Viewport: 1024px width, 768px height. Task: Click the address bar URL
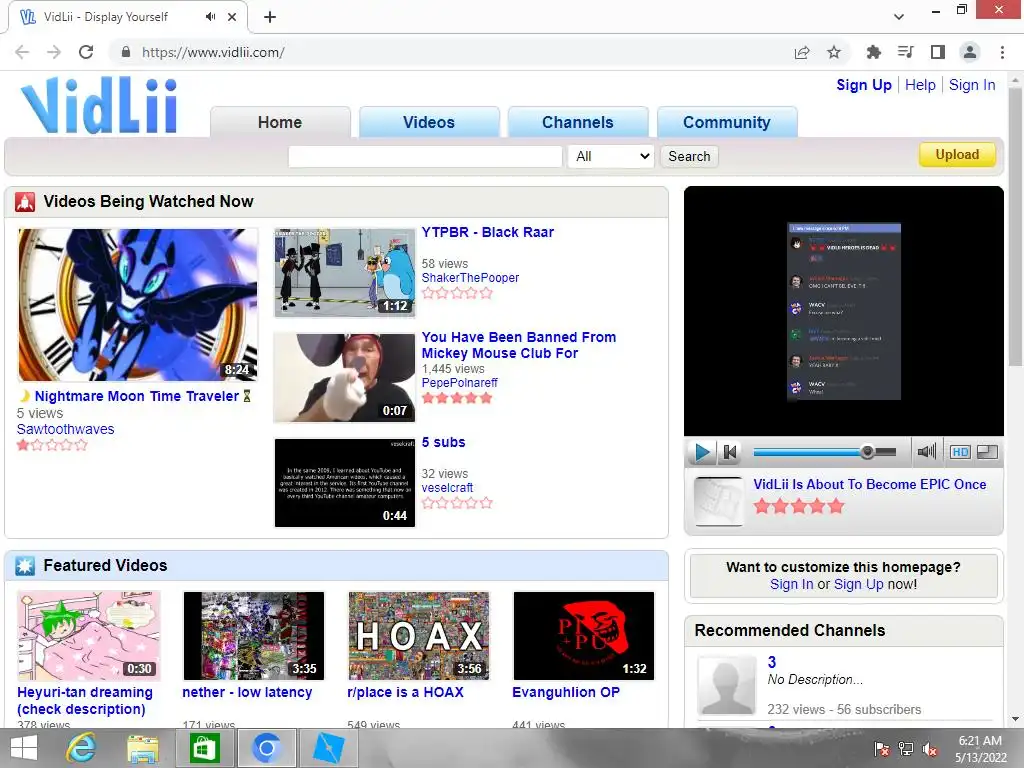pyautogui.click(x=213, y=52)
